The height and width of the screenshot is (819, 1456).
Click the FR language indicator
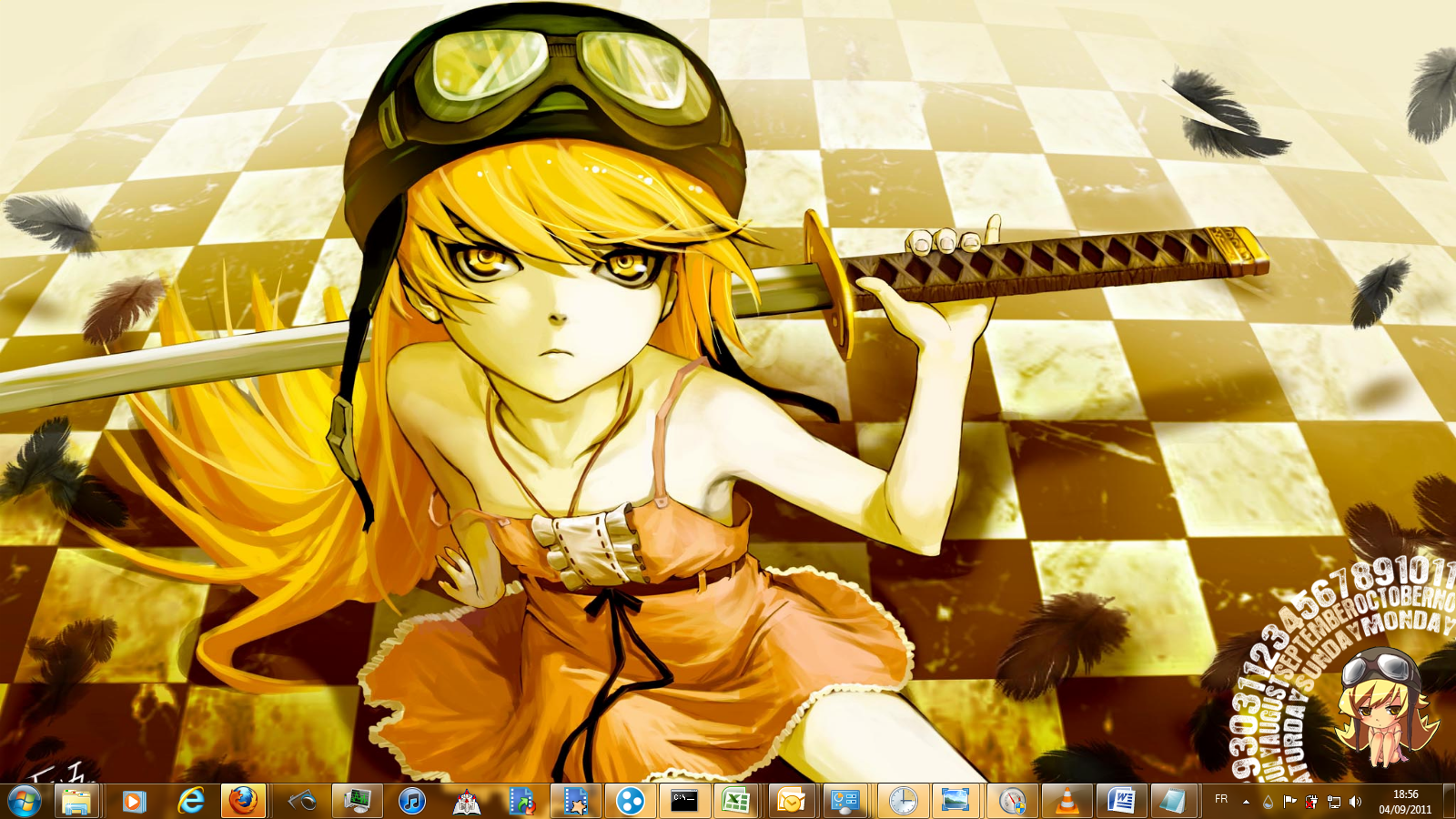point(1221,799)
